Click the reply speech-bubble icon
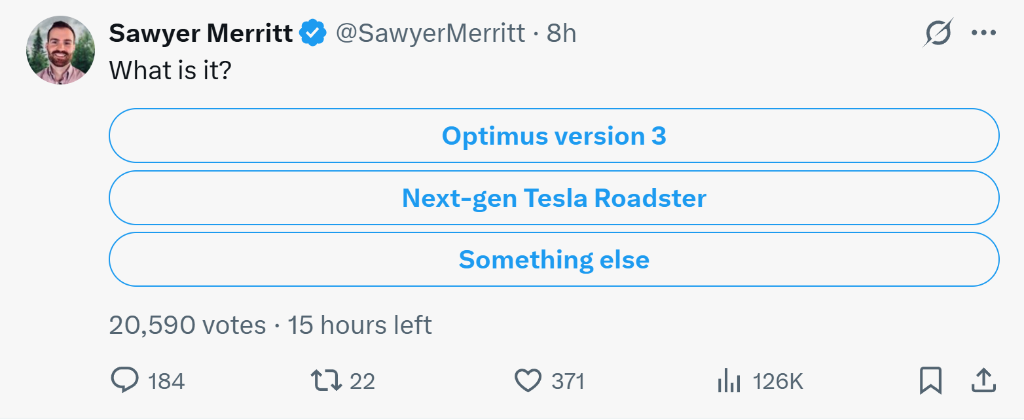 coord(124,381)
